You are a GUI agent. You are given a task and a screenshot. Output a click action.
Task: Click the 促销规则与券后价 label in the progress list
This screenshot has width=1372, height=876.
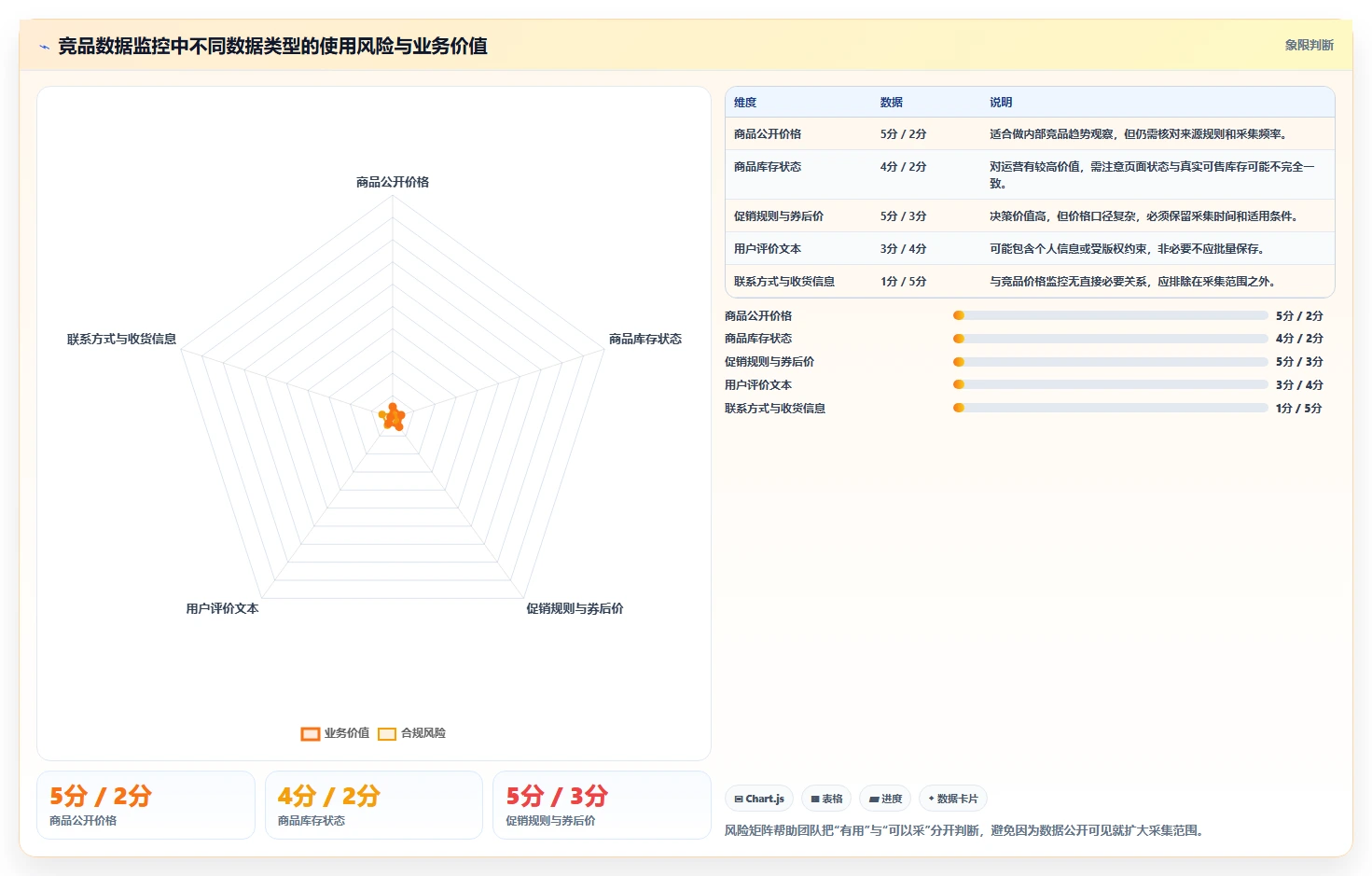point(769,362)
